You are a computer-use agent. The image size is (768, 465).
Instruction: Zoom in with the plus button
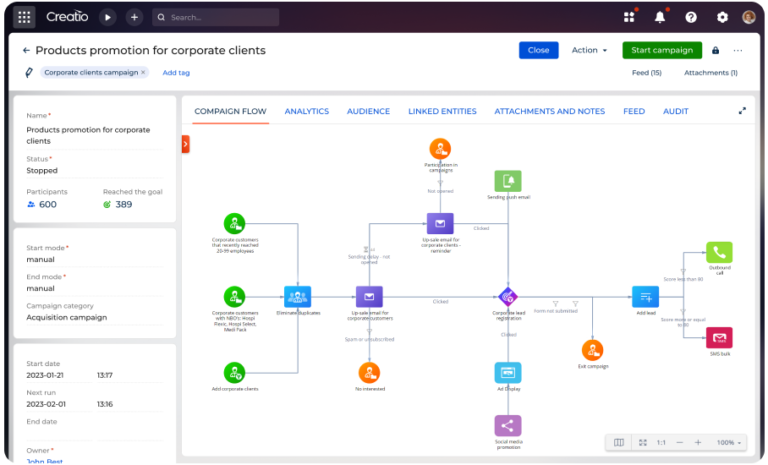tap(698, 442)
